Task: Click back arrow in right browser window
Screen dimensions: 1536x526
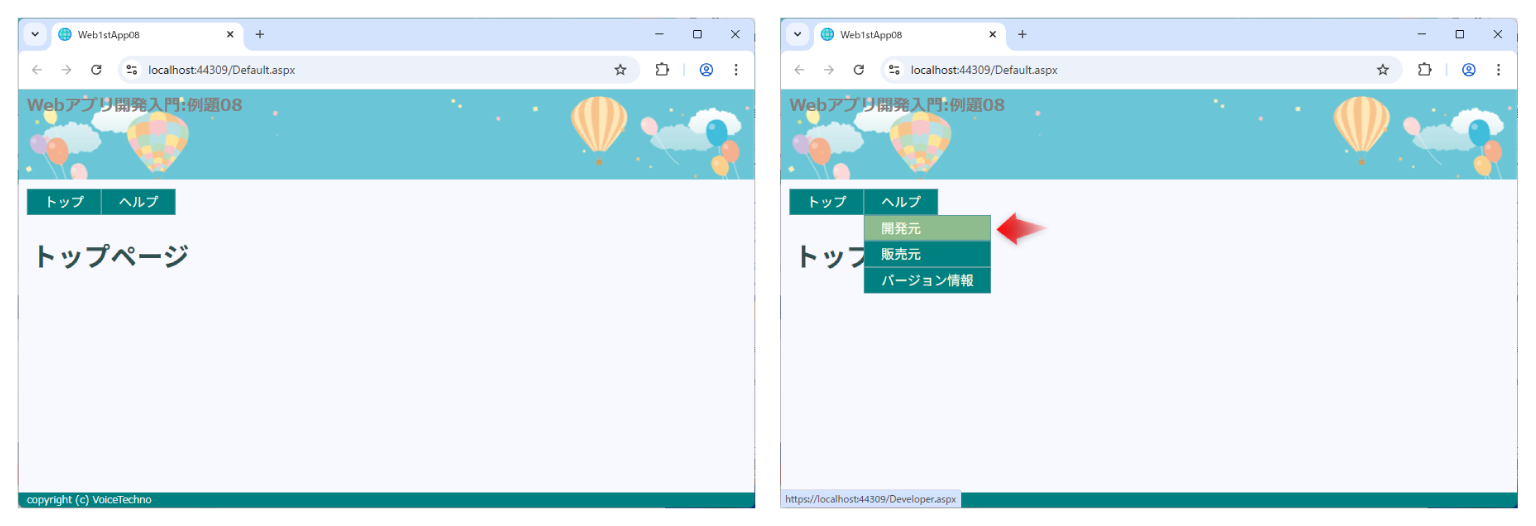Action: [x=799, y=70]
